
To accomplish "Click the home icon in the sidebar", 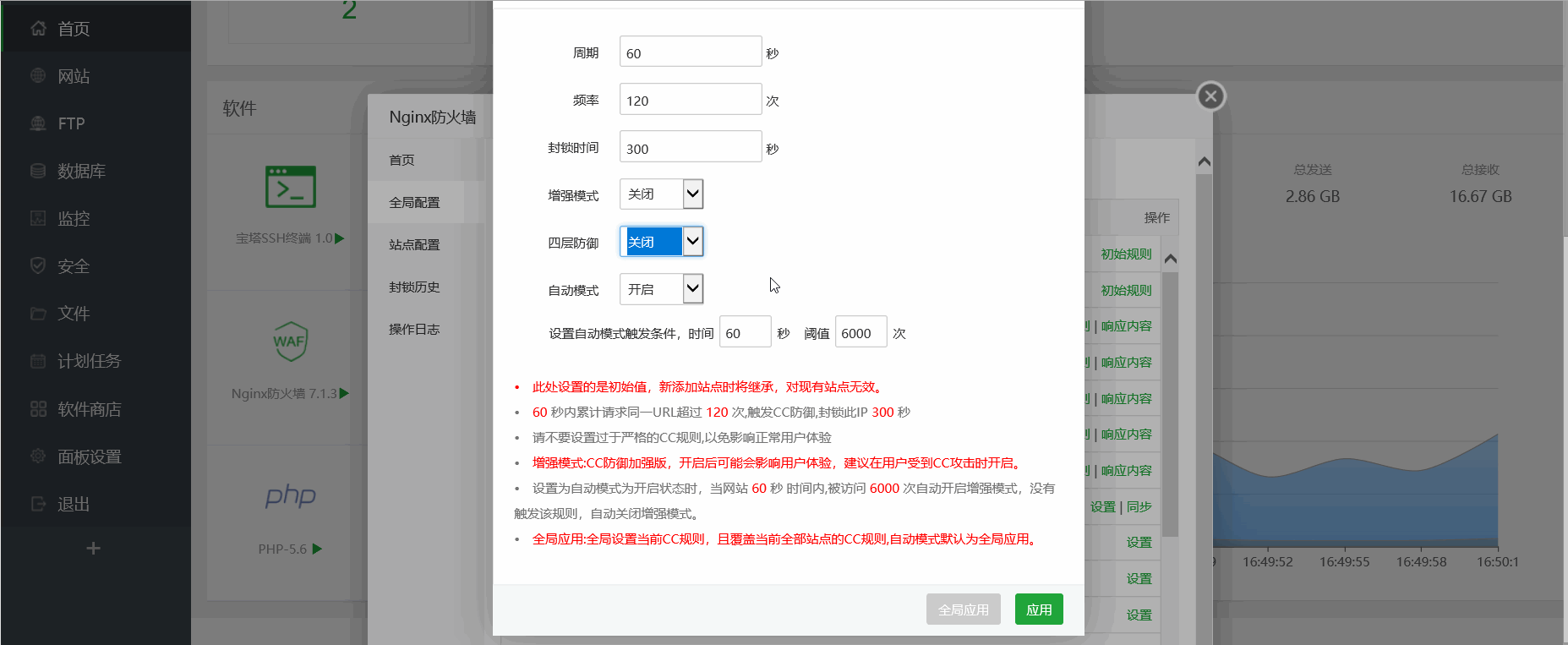I will pos(38,28).
